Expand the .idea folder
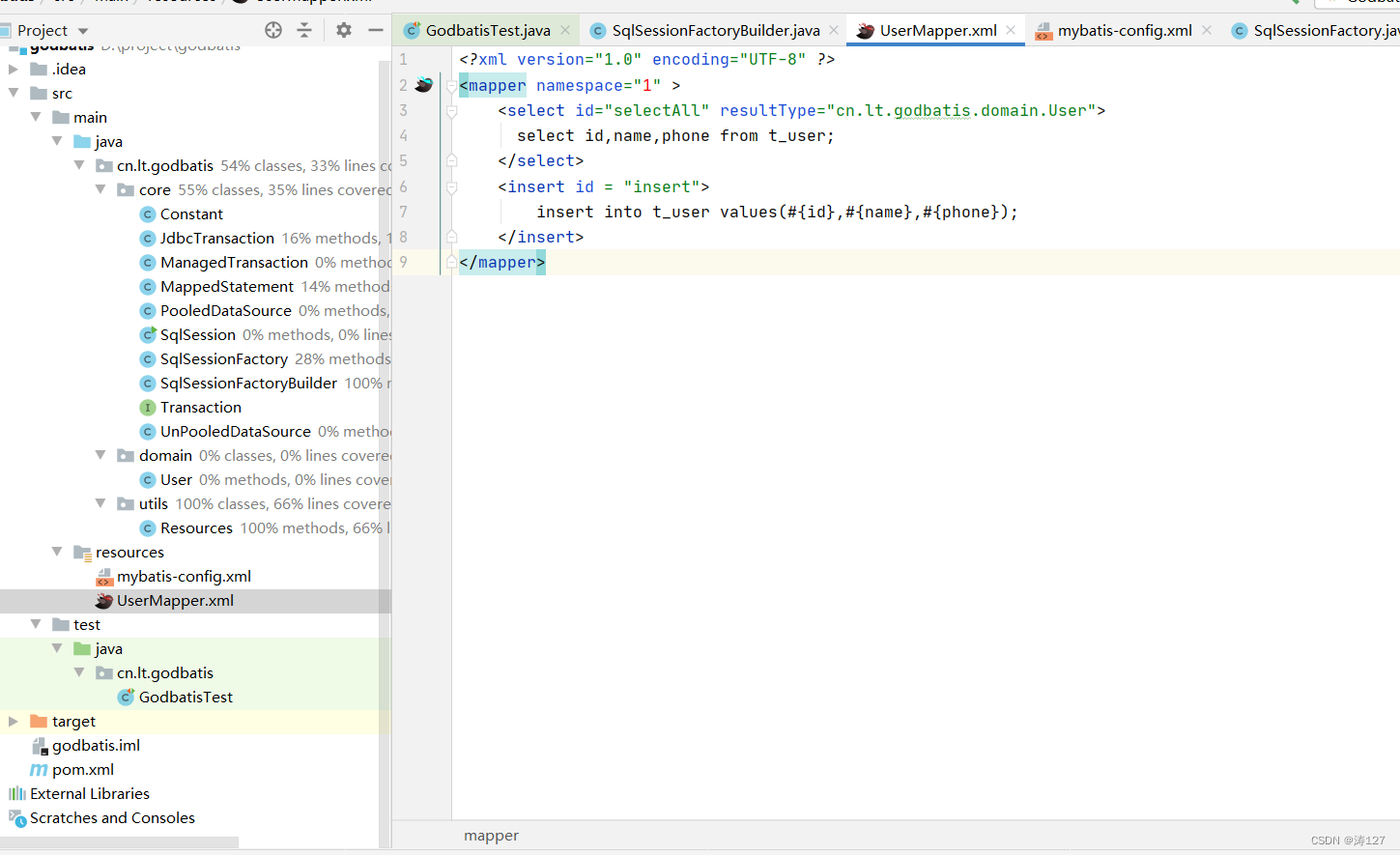This screenshot has height=855, width=1400. click(13, 69)
